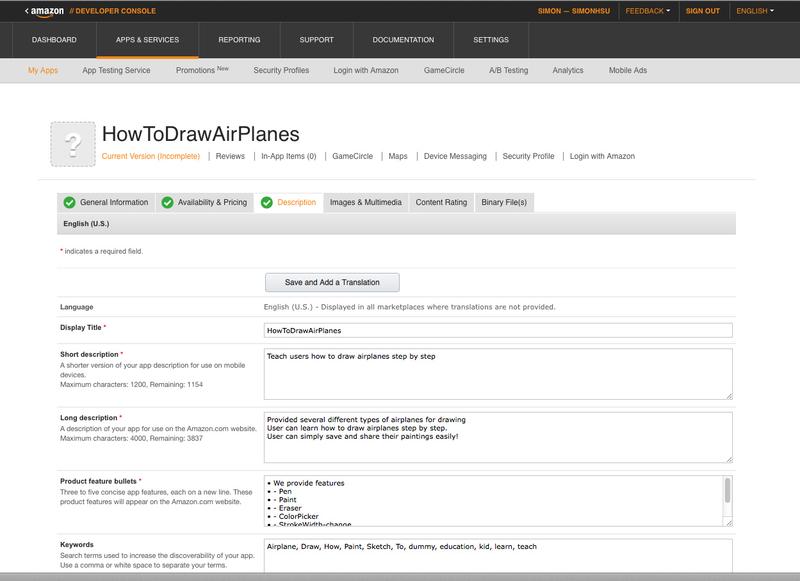
Task: Click Save and Add a Translation button
Action: (332, 283)
